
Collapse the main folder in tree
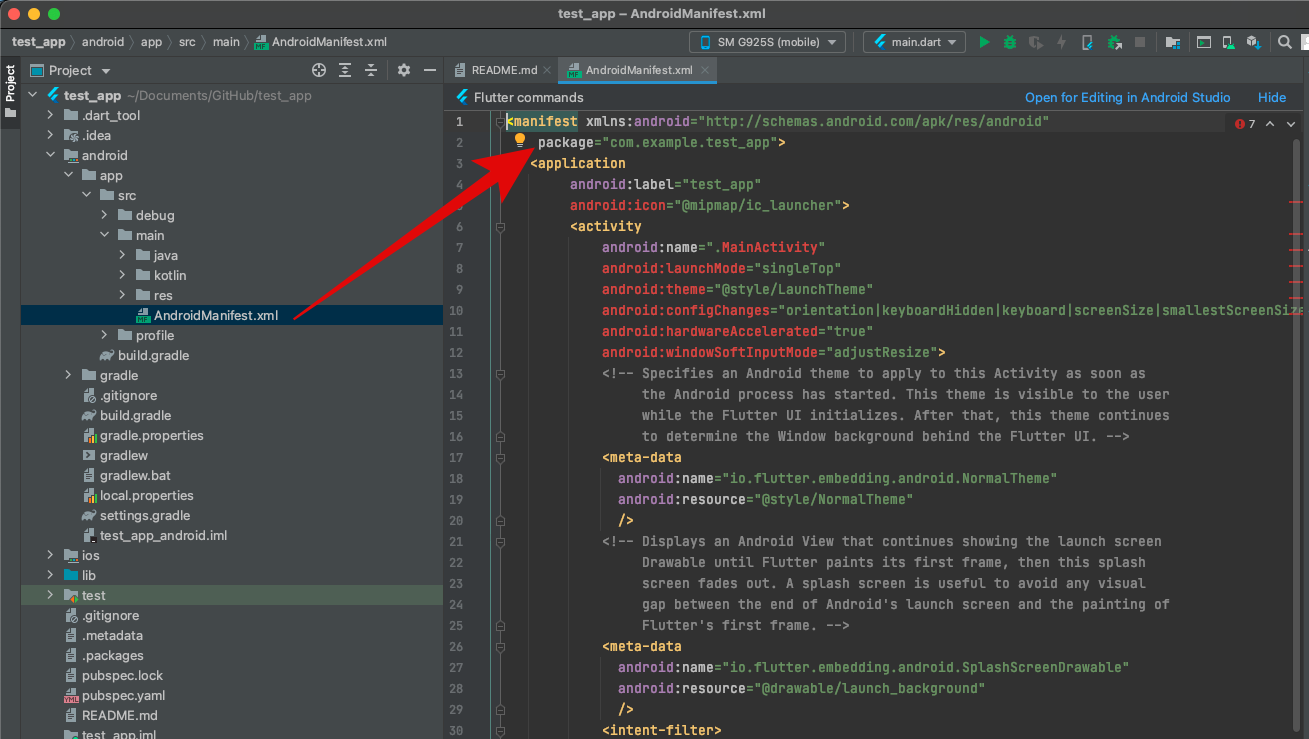pos(105,235)
